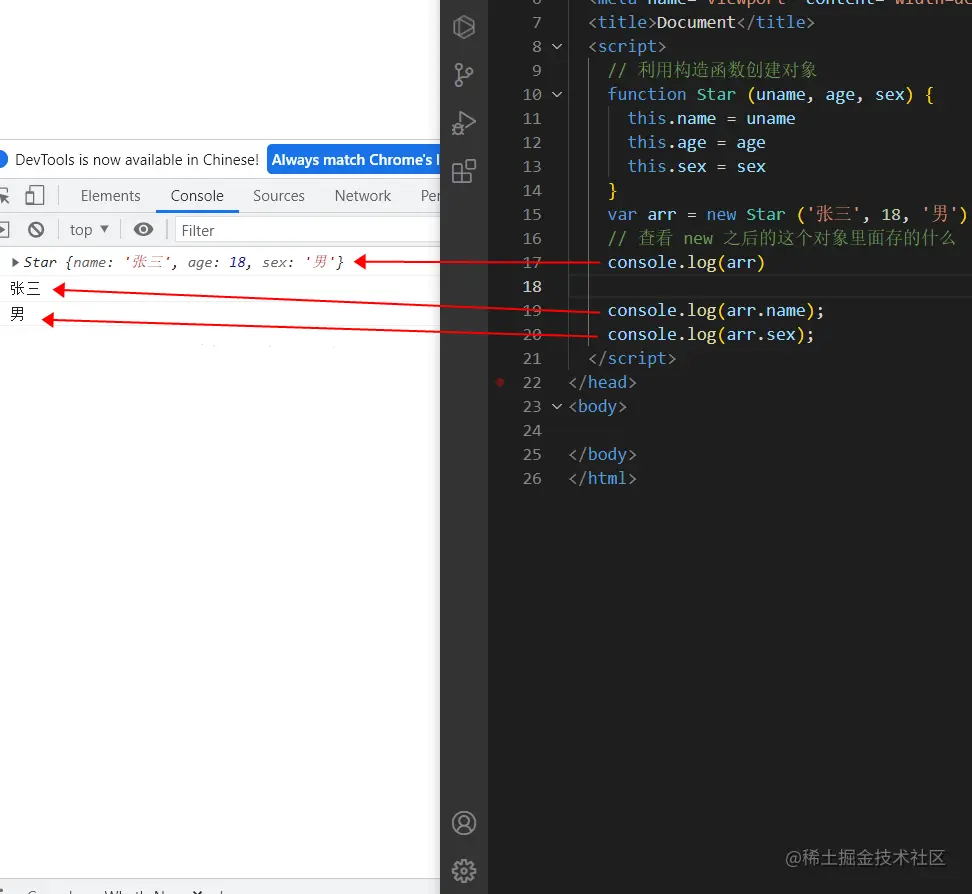Click the console sidebar toggle icon
The image size is (972, 894).
coord(4,230)
